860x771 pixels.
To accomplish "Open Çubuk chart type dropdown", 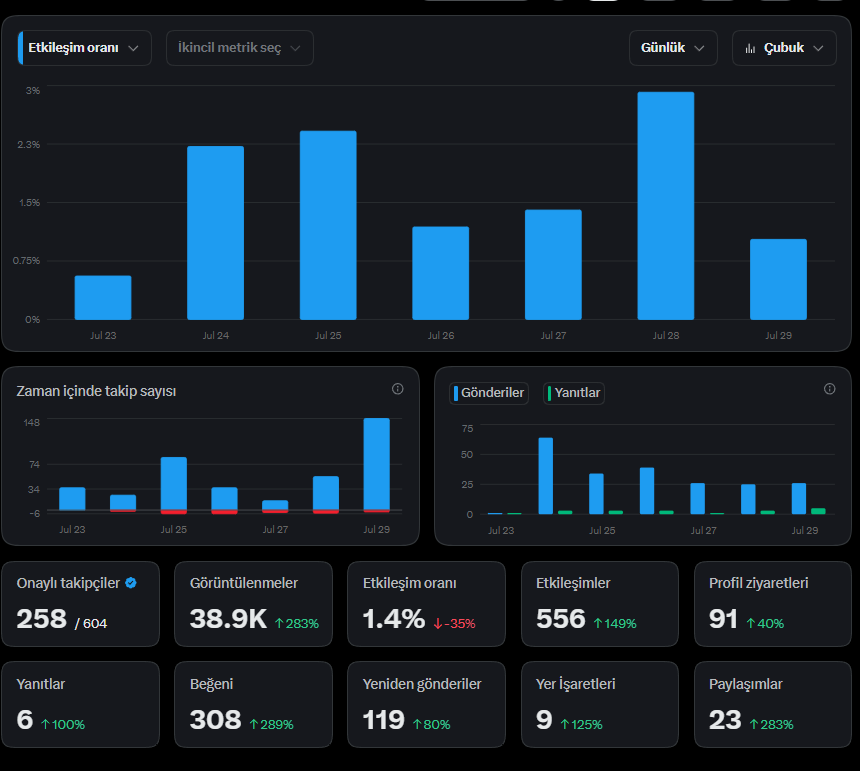I will [784, 48].
